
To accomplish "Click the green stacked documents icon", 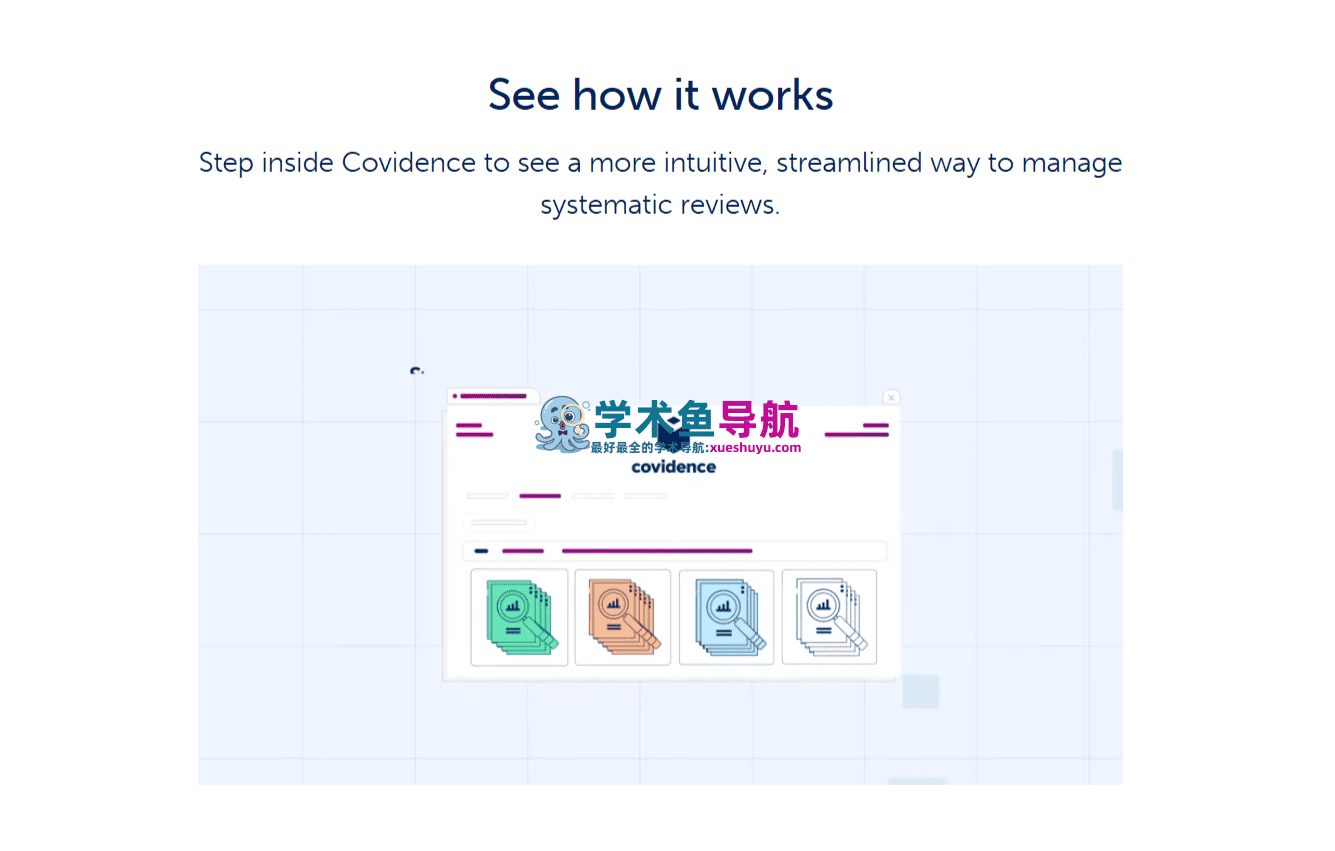I will coord(520,617).
